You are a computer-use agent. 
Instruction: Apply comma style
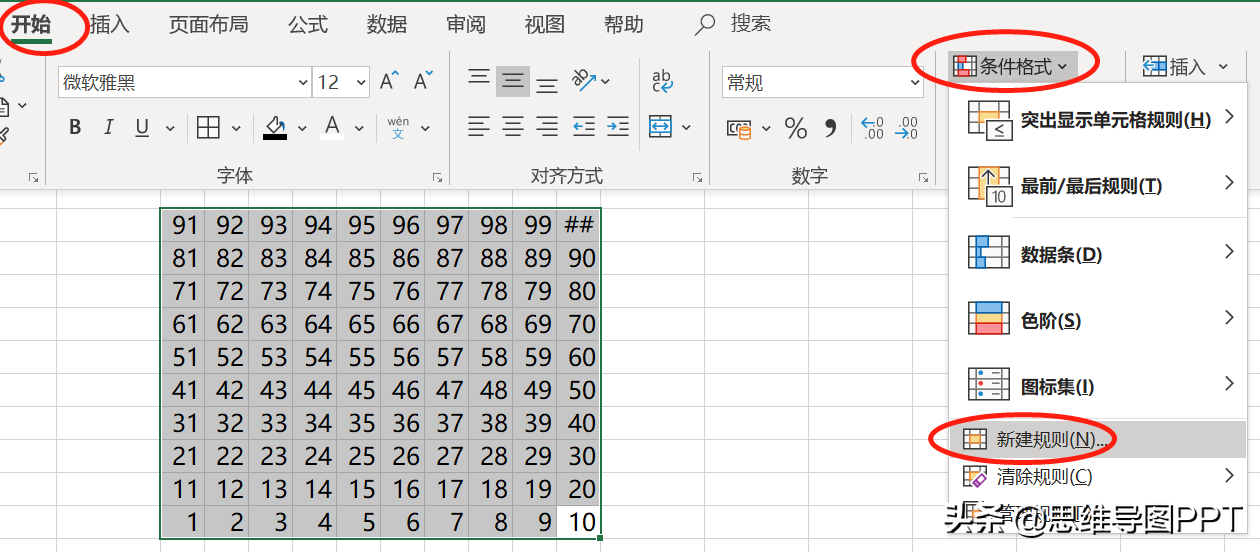[x=830, y=128]
